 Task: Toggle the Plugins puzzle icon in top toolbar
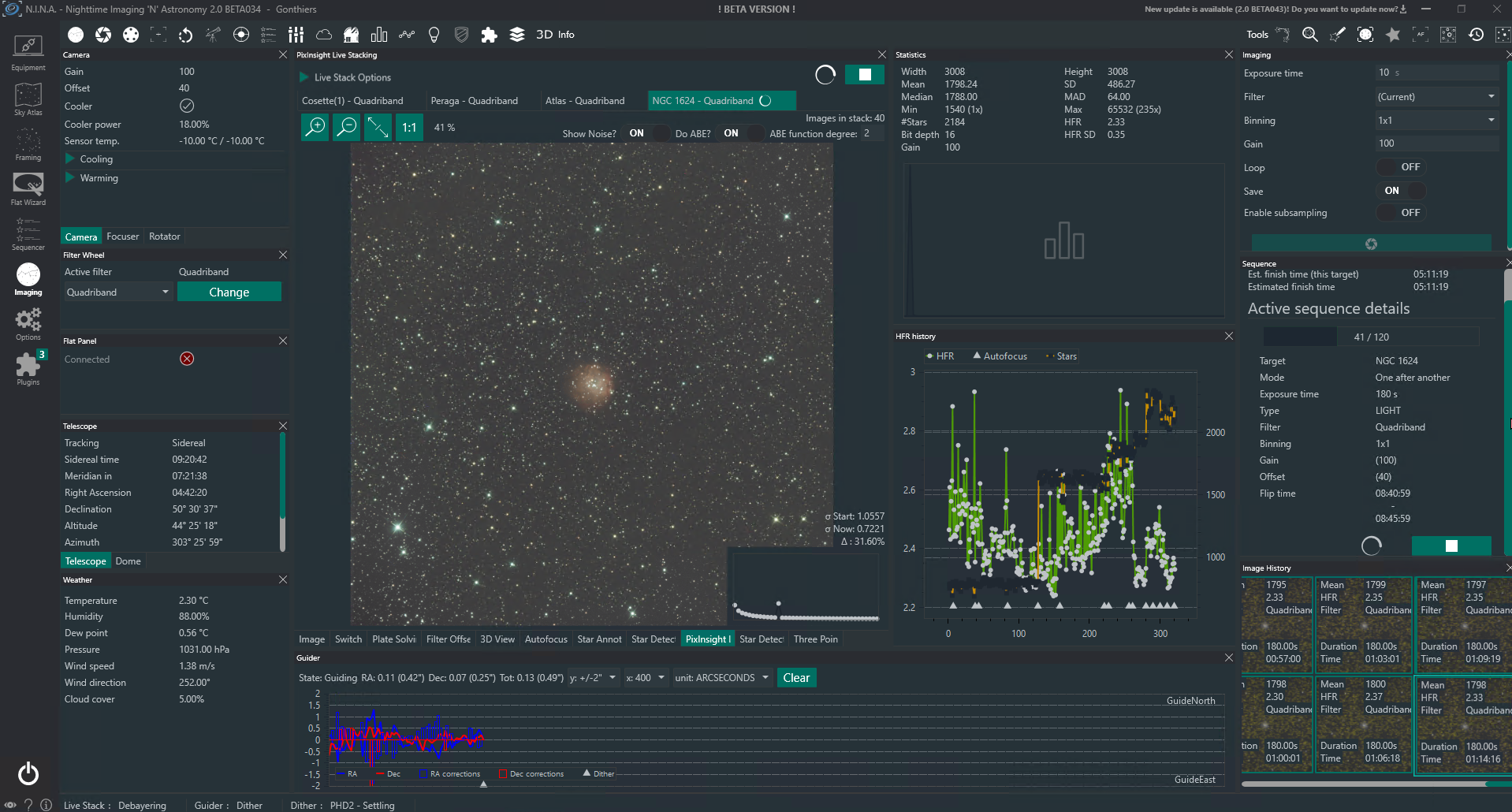[490, 35]
